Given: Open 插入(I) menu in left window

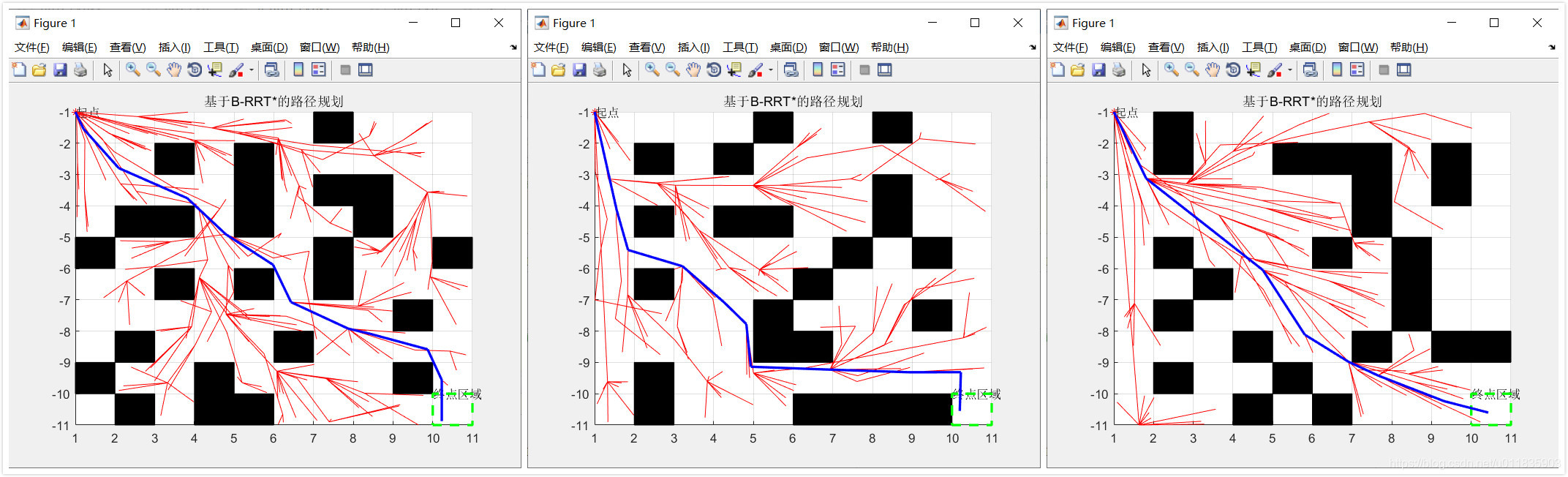Looking at the screenshot, I should 174,48.
